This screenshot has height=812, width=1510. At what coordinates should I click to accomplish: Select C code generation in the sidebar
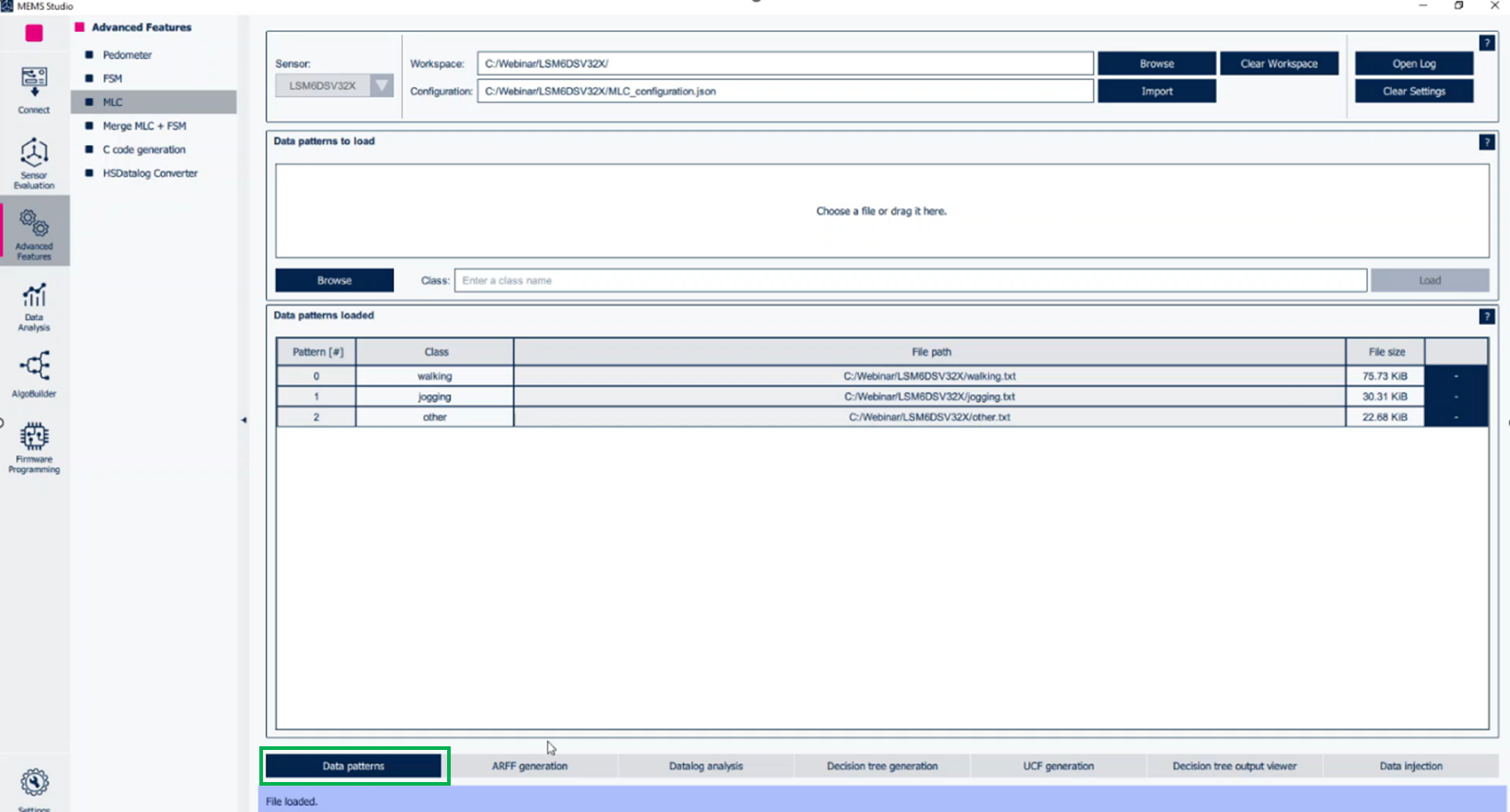(x=144, y=149)
